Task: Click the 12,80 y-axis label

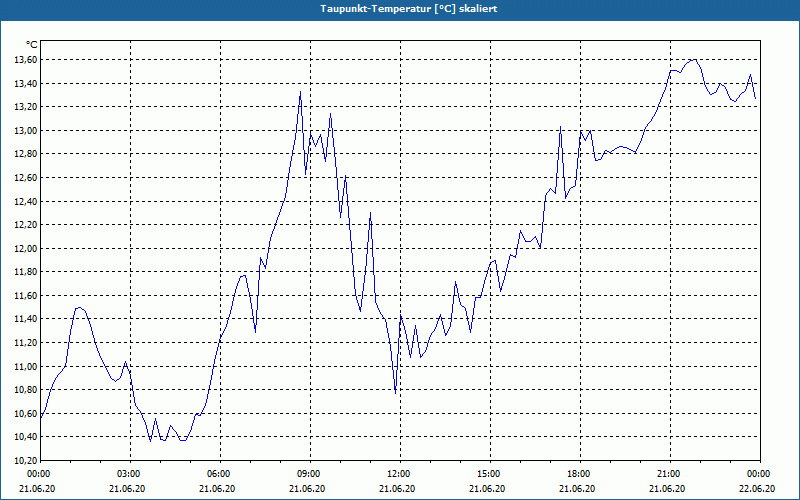Action: [x=26, y=154]
